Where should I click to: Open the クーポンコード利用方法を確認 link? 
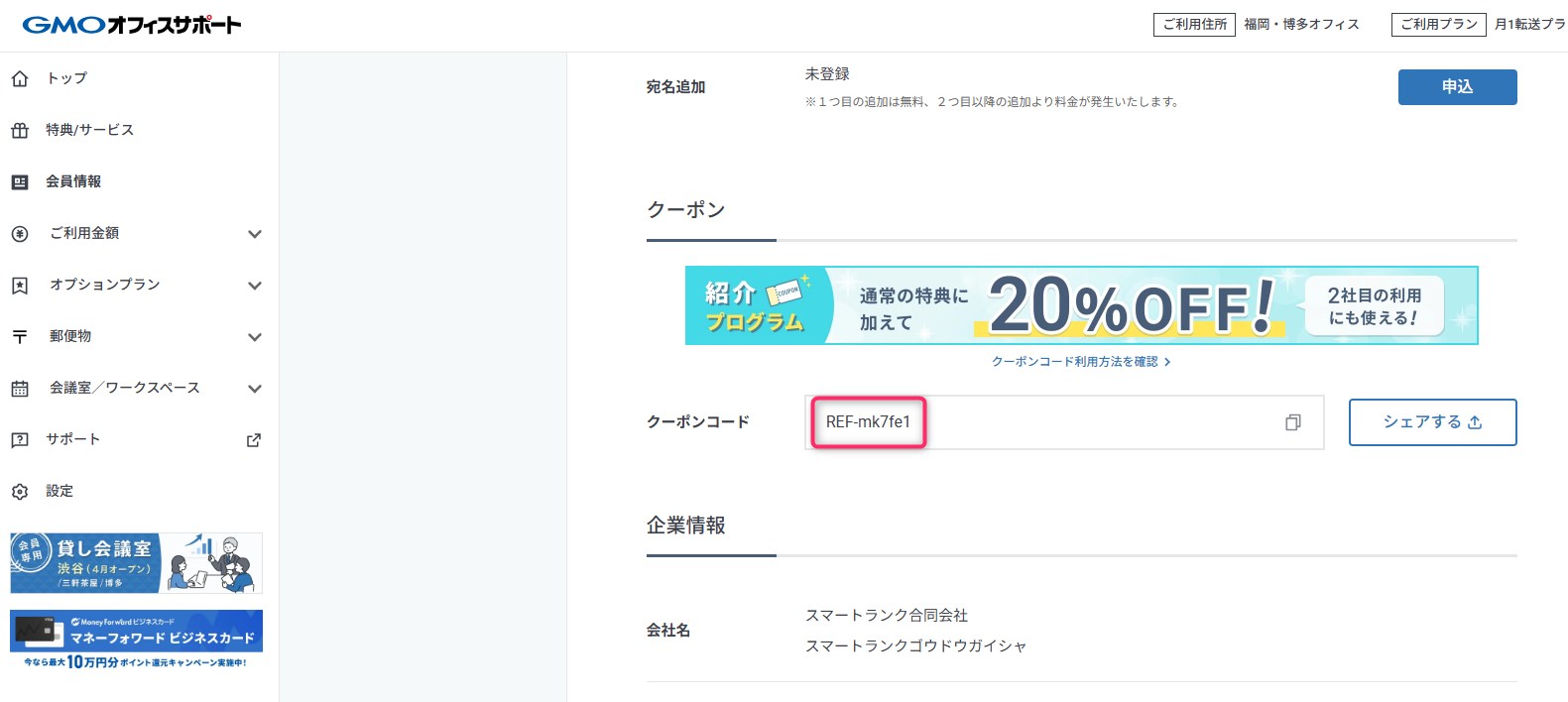tap(1081, 361)
